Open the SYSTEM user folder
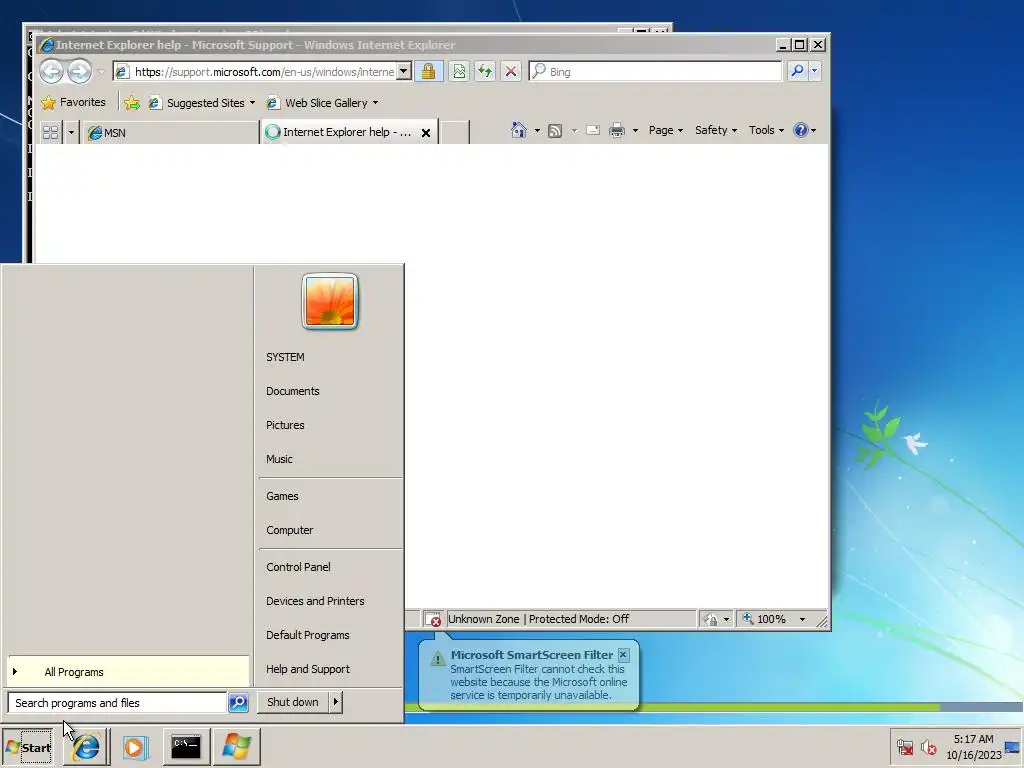Image resolution: width=1024 pixels, height=768 pixels. click(x=330, y=357)
